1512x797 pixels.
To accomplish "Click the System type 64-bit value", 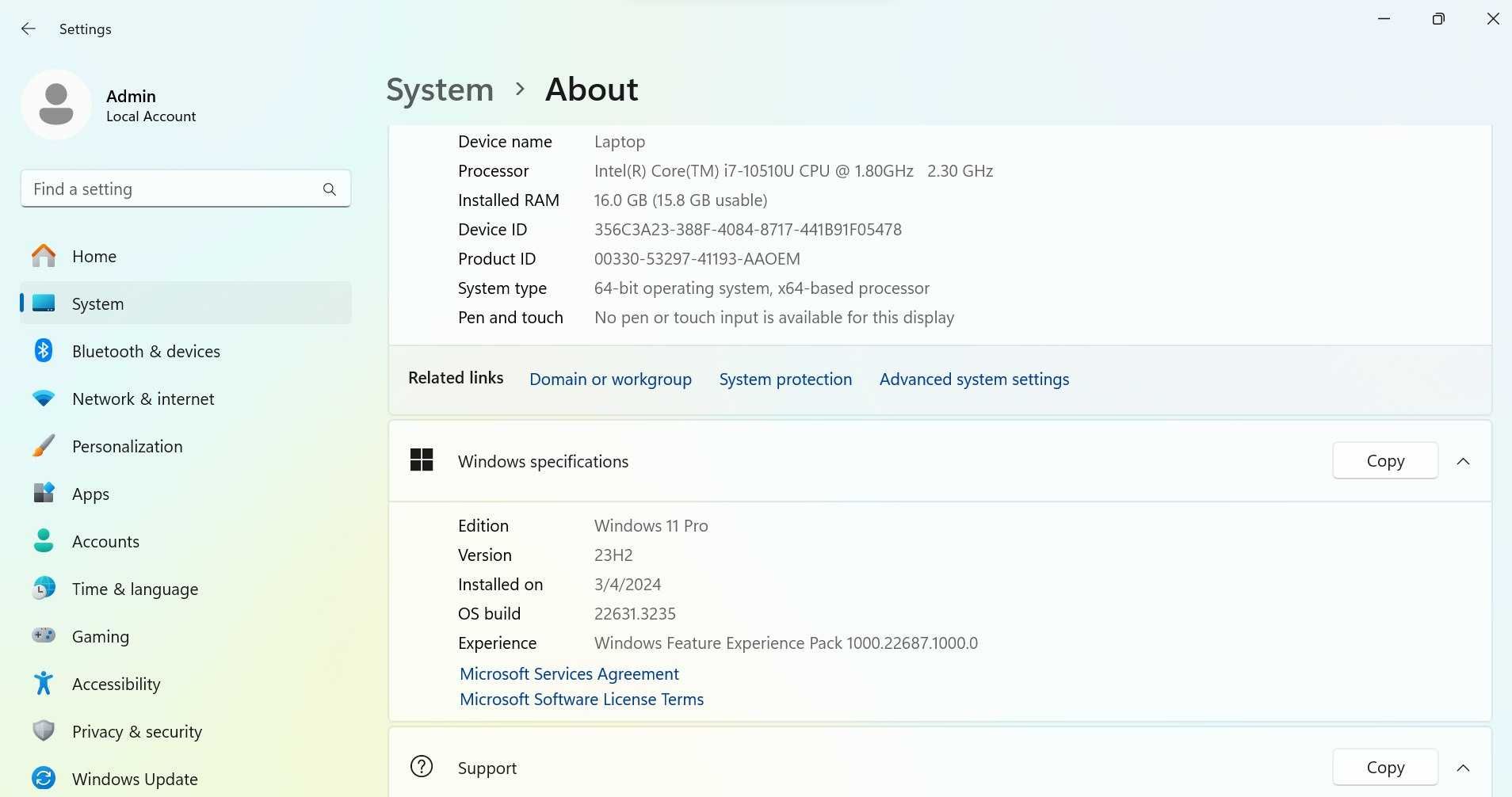I will coord(762,288).
